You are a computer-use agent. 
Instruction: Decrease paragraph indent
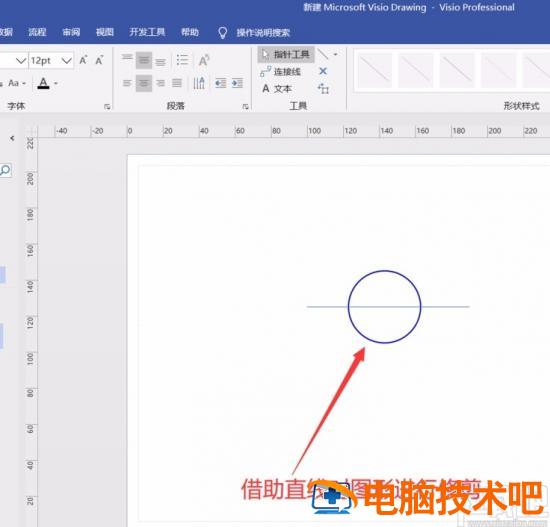(x=220, y=83)
